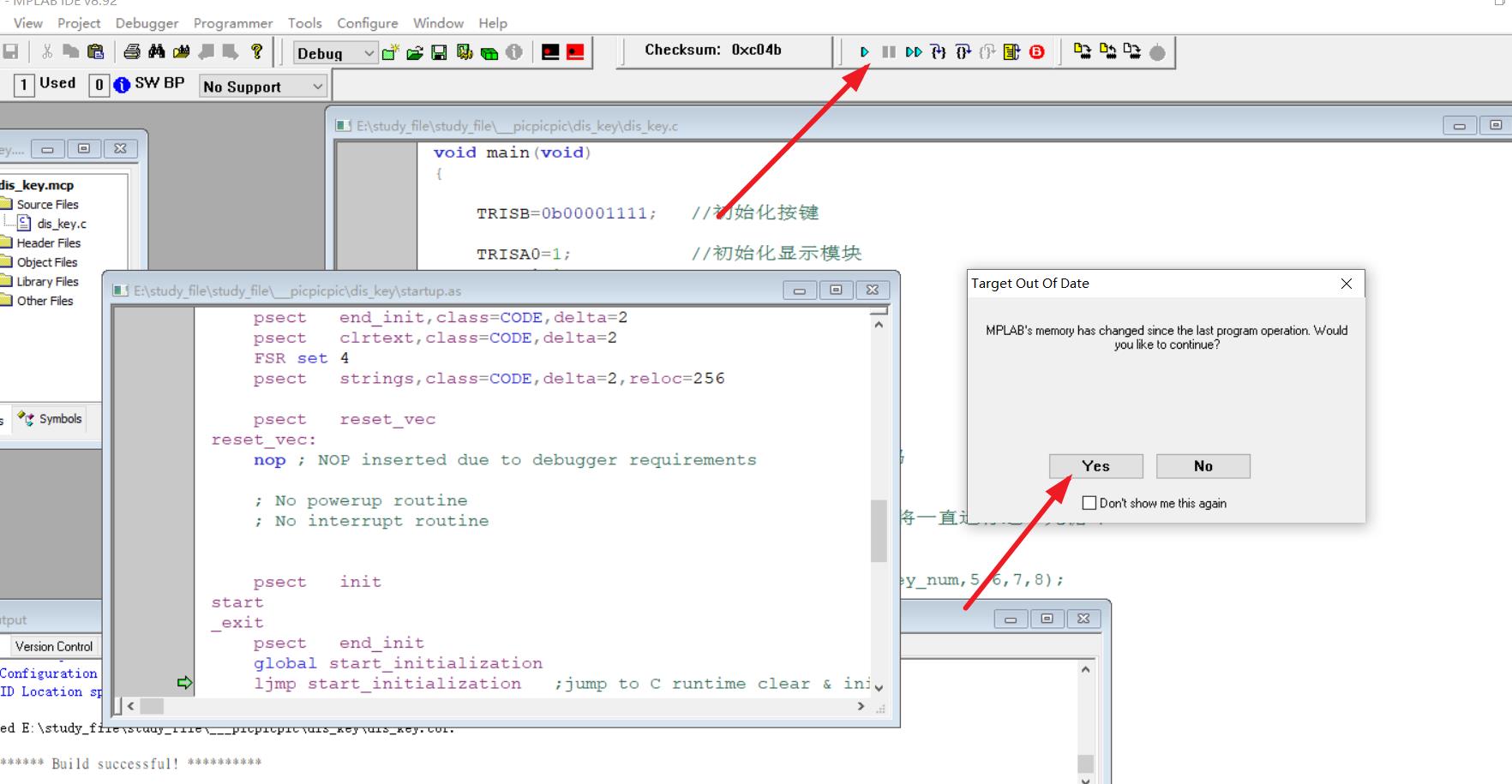1512x784 pixels.
Task: Click the gray circle icon after Verify
Action: (1157, 53)
